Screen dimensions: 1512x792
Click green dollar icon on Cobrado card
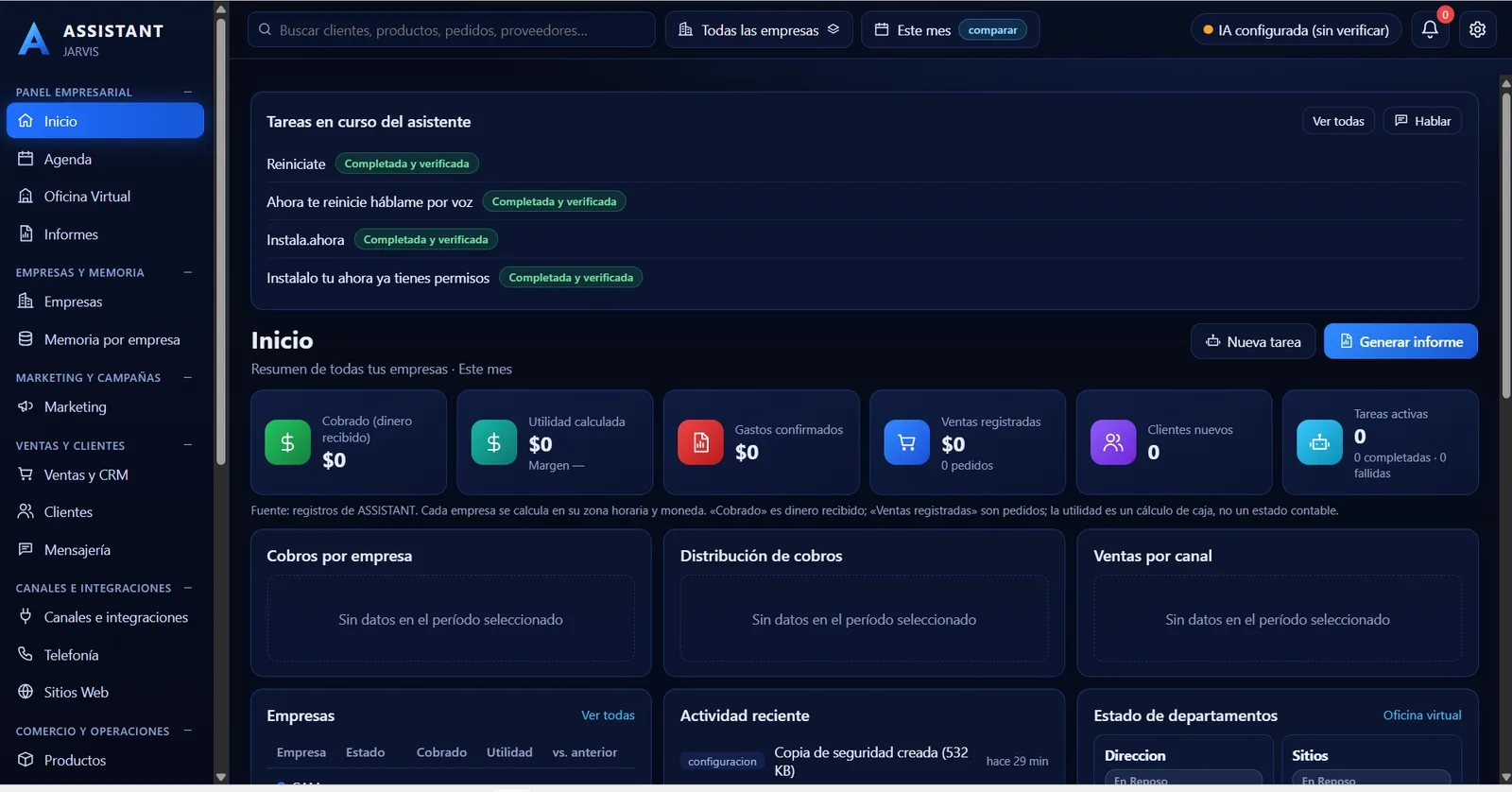tap(287, 442)
